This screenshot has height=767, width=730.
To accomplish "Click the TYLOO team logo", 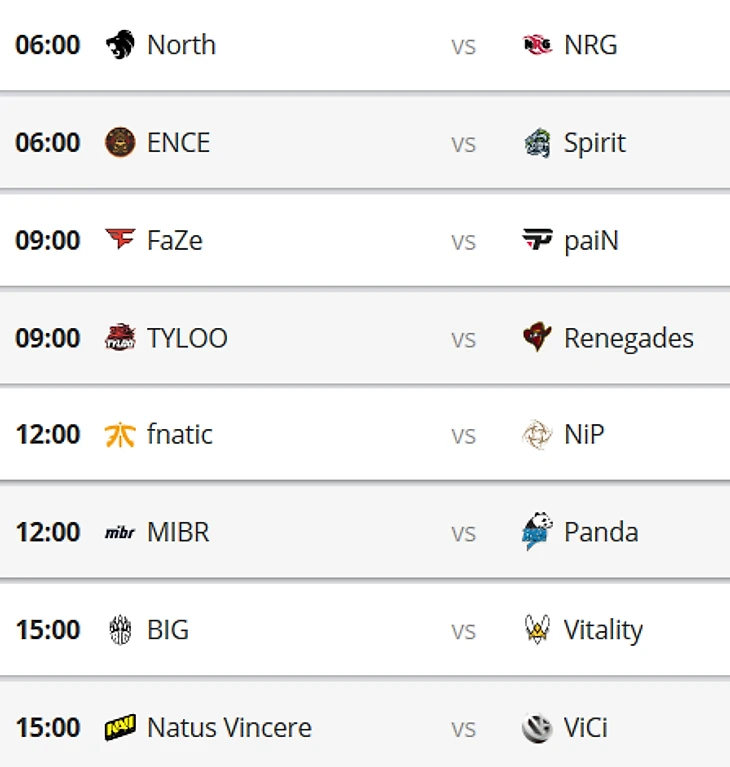I will [120, 337].
